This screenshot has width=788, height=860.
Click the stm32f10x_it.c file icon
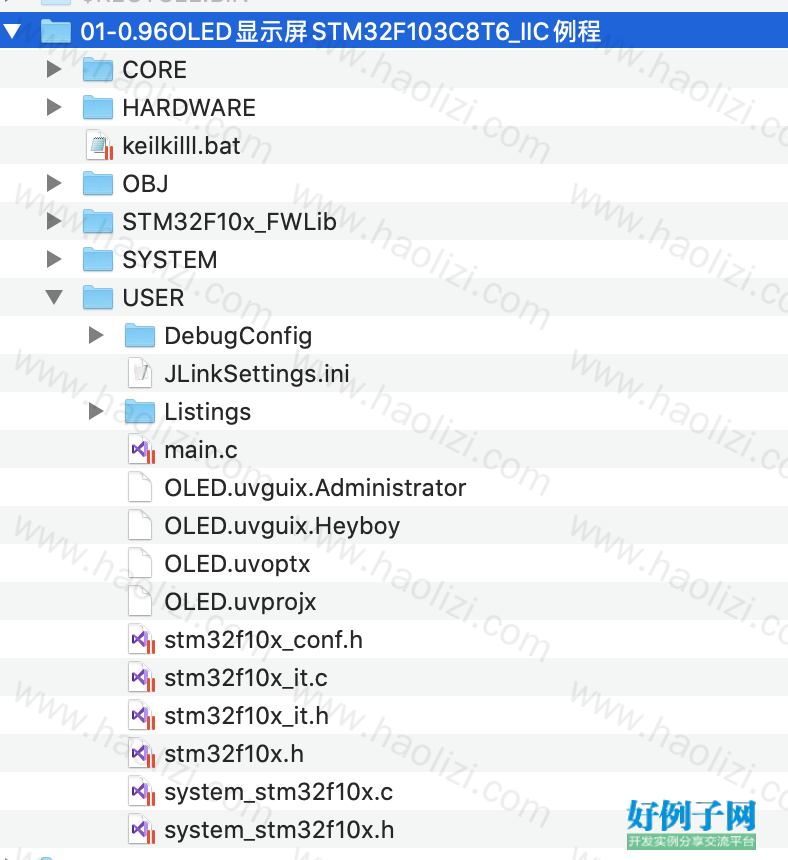point(142,677)
